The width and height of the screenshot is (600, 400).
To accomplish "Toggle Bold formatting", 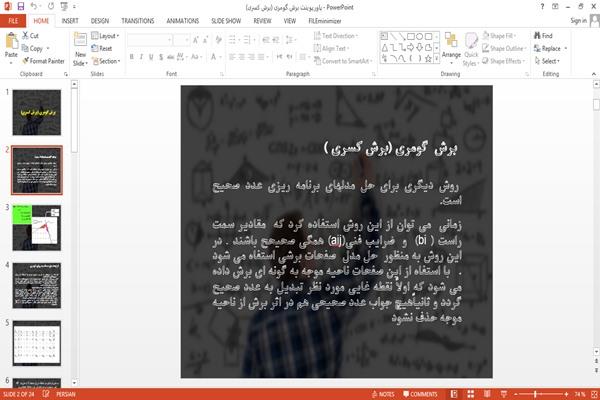I will [x=132, y=57].
